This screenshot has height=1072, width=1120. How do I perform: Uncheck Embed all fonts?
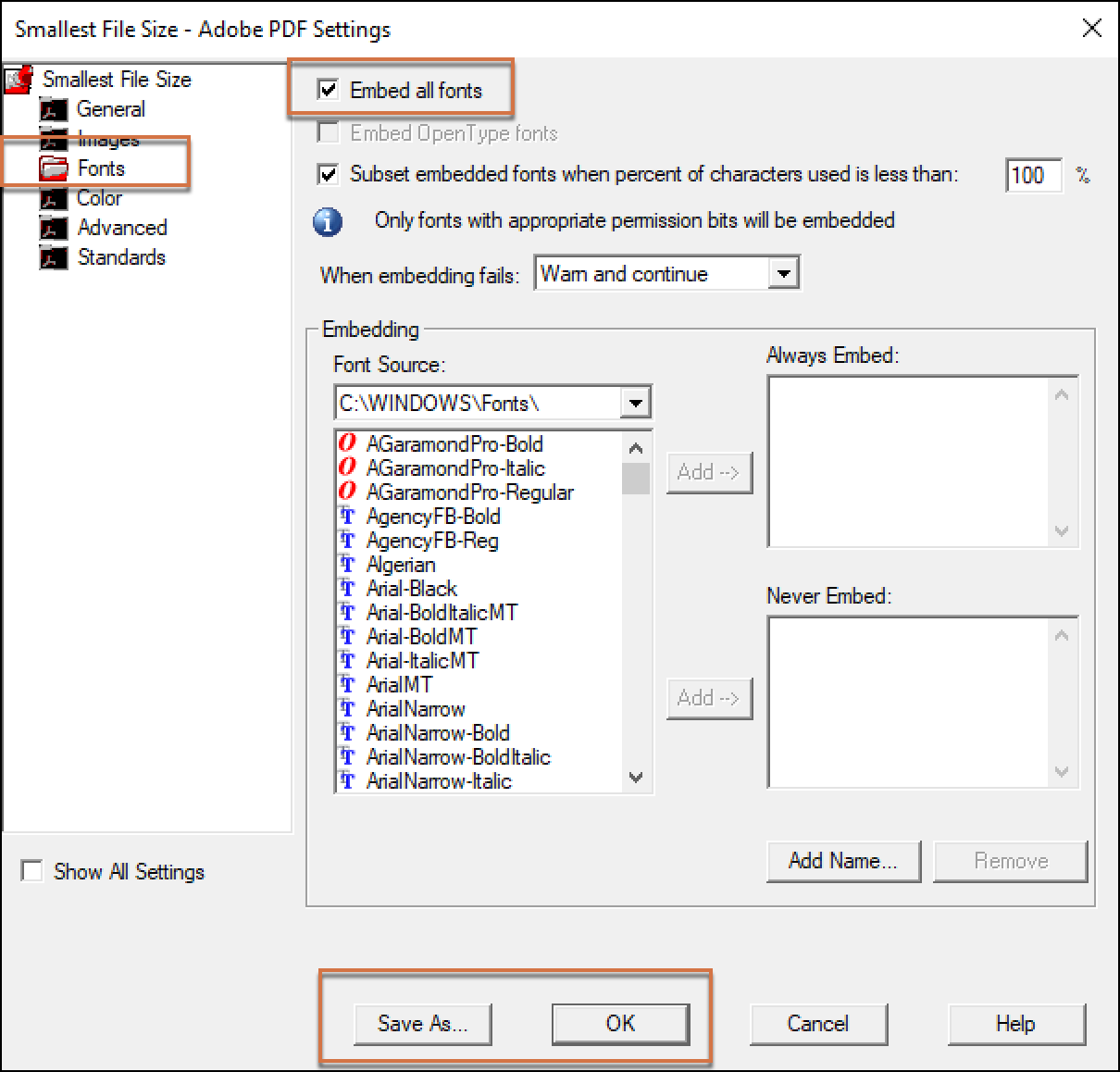coord(328,90)
